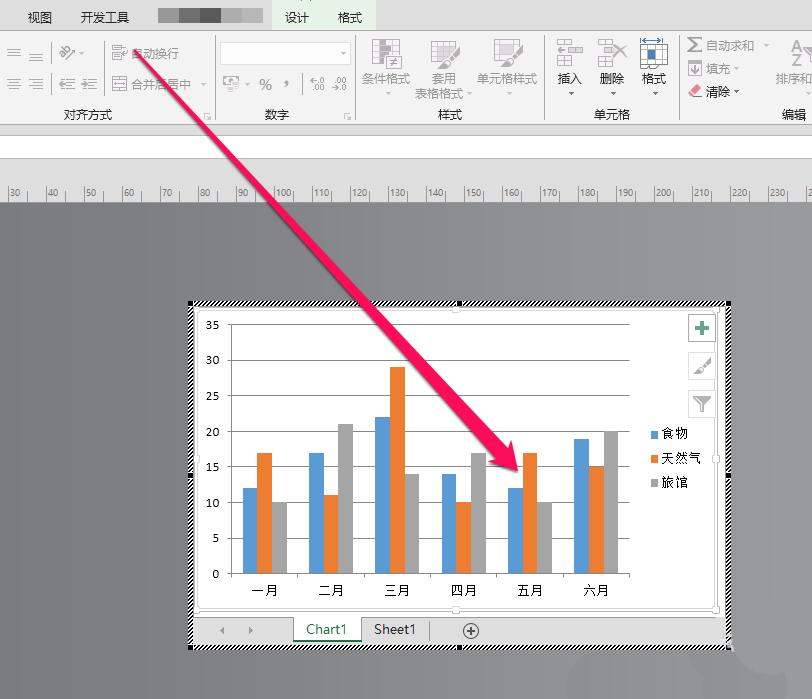Click the increase indent icon
Image resolution: width=812 pixels, height=699 pixels.
(89, 84)
